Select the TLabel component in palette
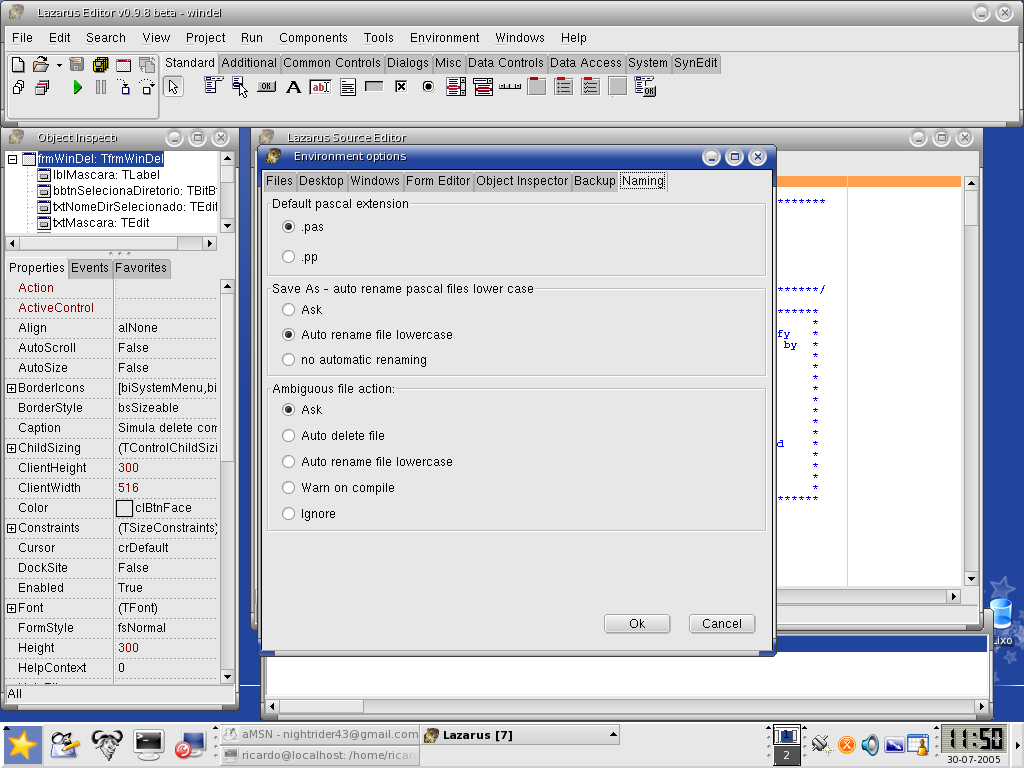 click(294, 87)
